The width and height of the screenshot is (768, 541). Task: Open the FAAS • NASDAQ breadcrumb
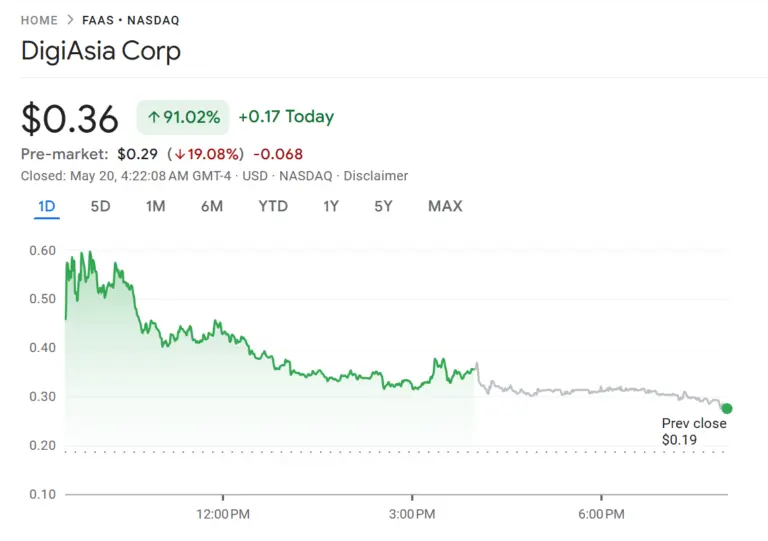point(132,20)
